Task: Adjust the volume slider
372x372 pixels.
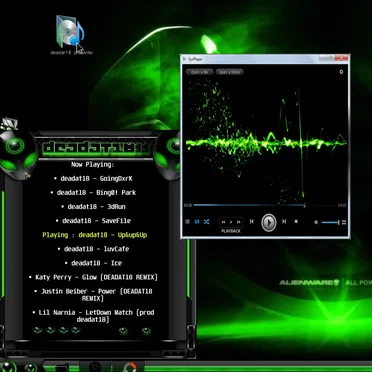Action: [330, 222]
